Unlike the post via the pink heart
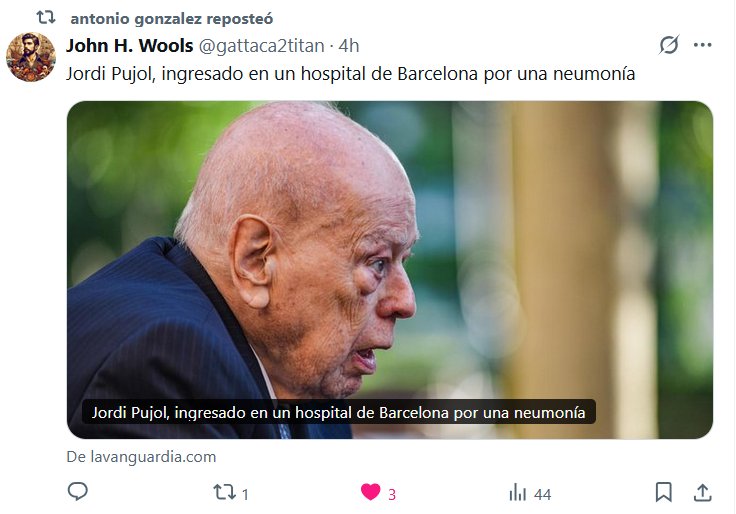Viewport: 736px width, 514px height. click(x=370, y=492)
